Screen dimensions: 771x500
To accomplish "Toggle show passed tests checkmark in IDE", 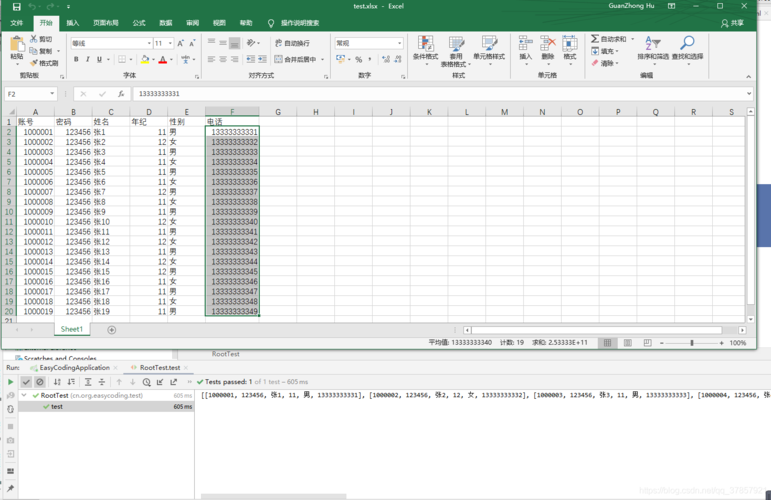I will [x=26, y=382].
